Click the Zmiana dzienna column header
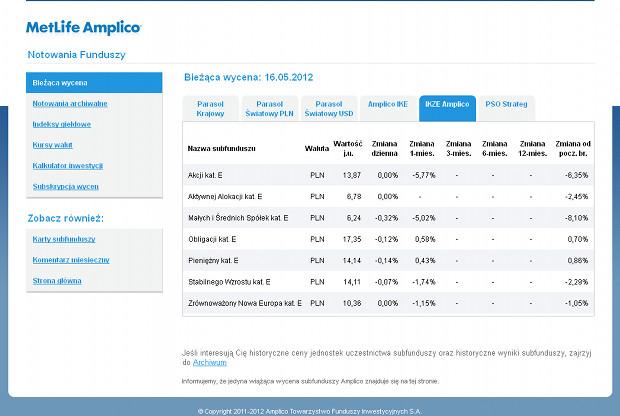The width and height of the screenshot is (620, 416). pyautogui.click(x=384, y=149)
